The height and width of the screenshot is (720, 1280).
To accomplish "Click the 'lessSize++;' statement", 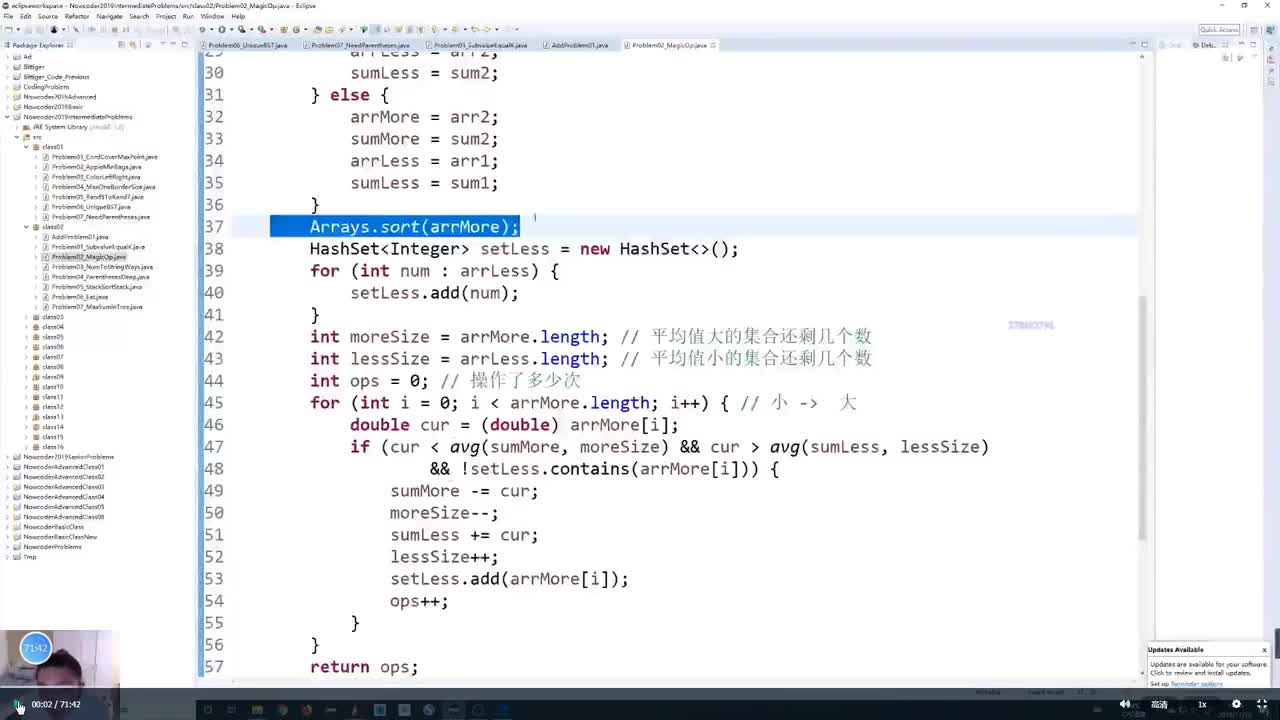I will point(444,557).
